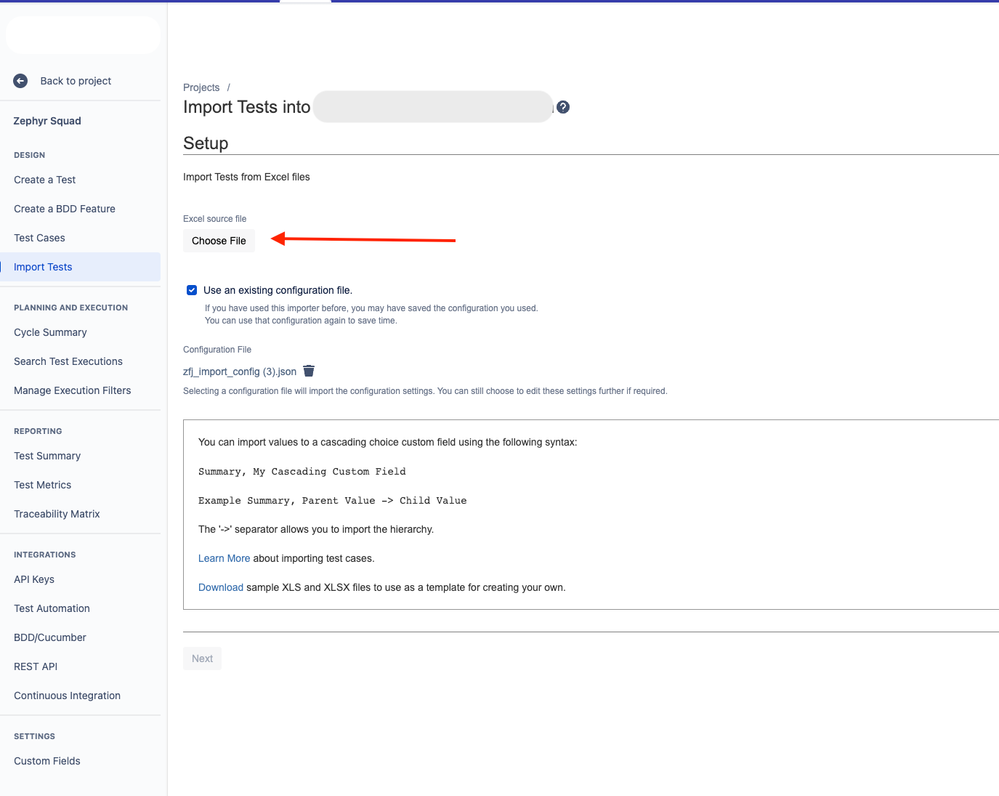Image resolution: width=999 pixels, height=796 pixels.
Task: Click the Excel source file label
Action: [x=215, y=219]
